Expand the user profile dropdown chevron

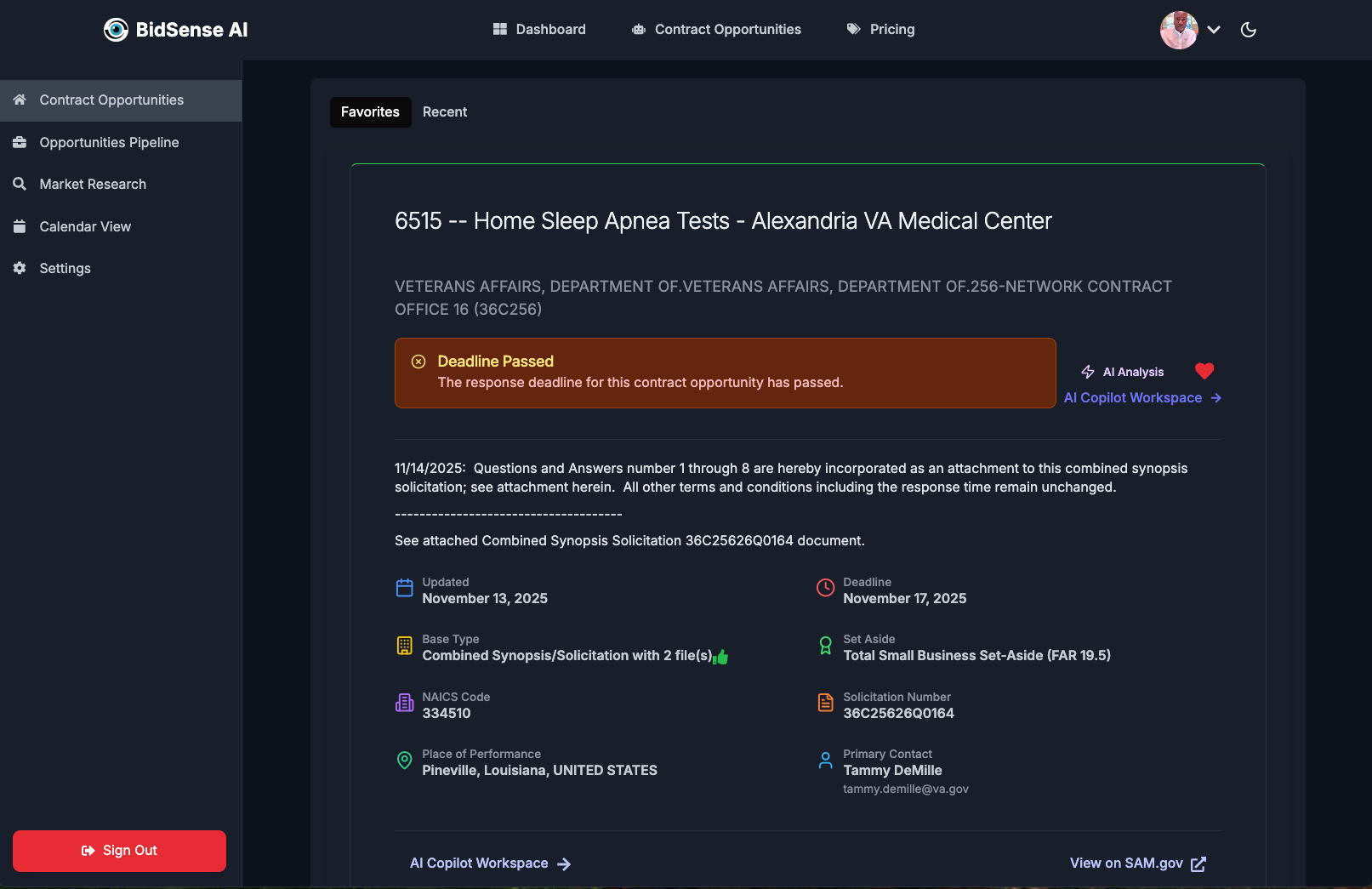(1214, 29)
